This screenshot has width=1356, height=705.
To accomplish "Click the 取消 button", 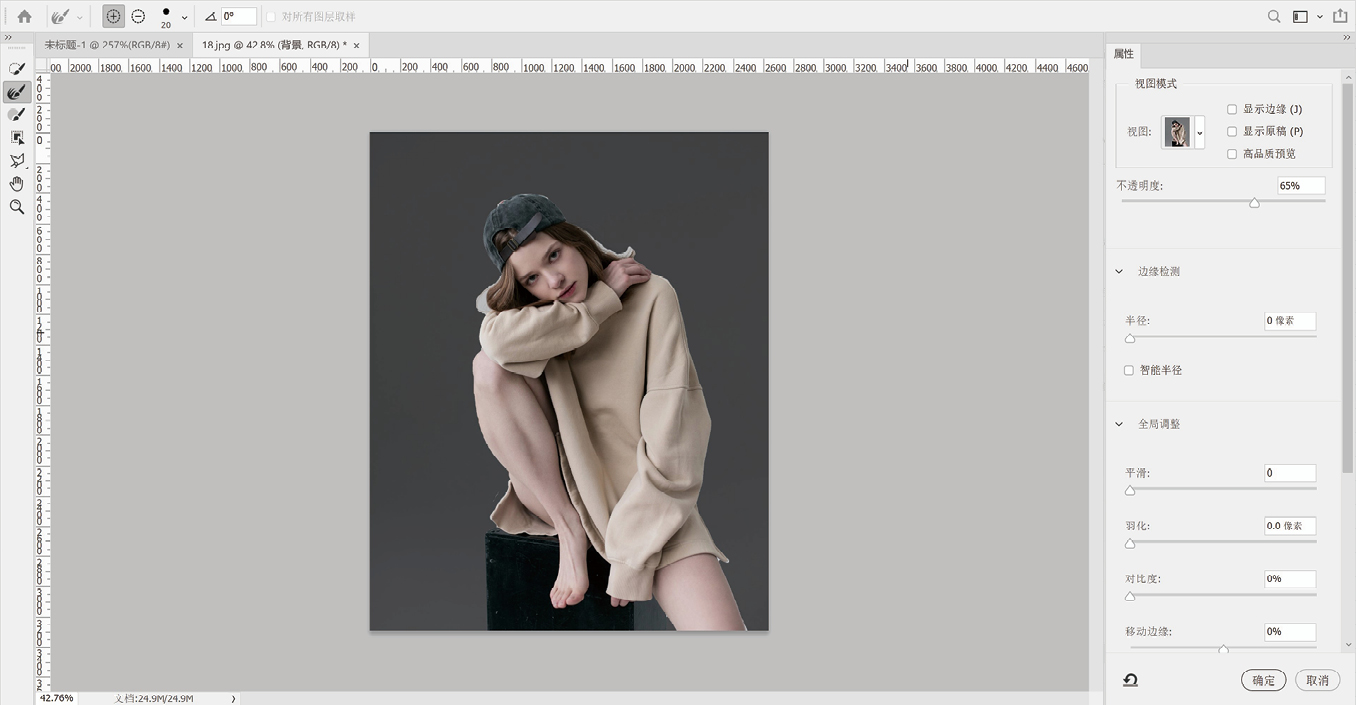I will (x=1317, y=680).
